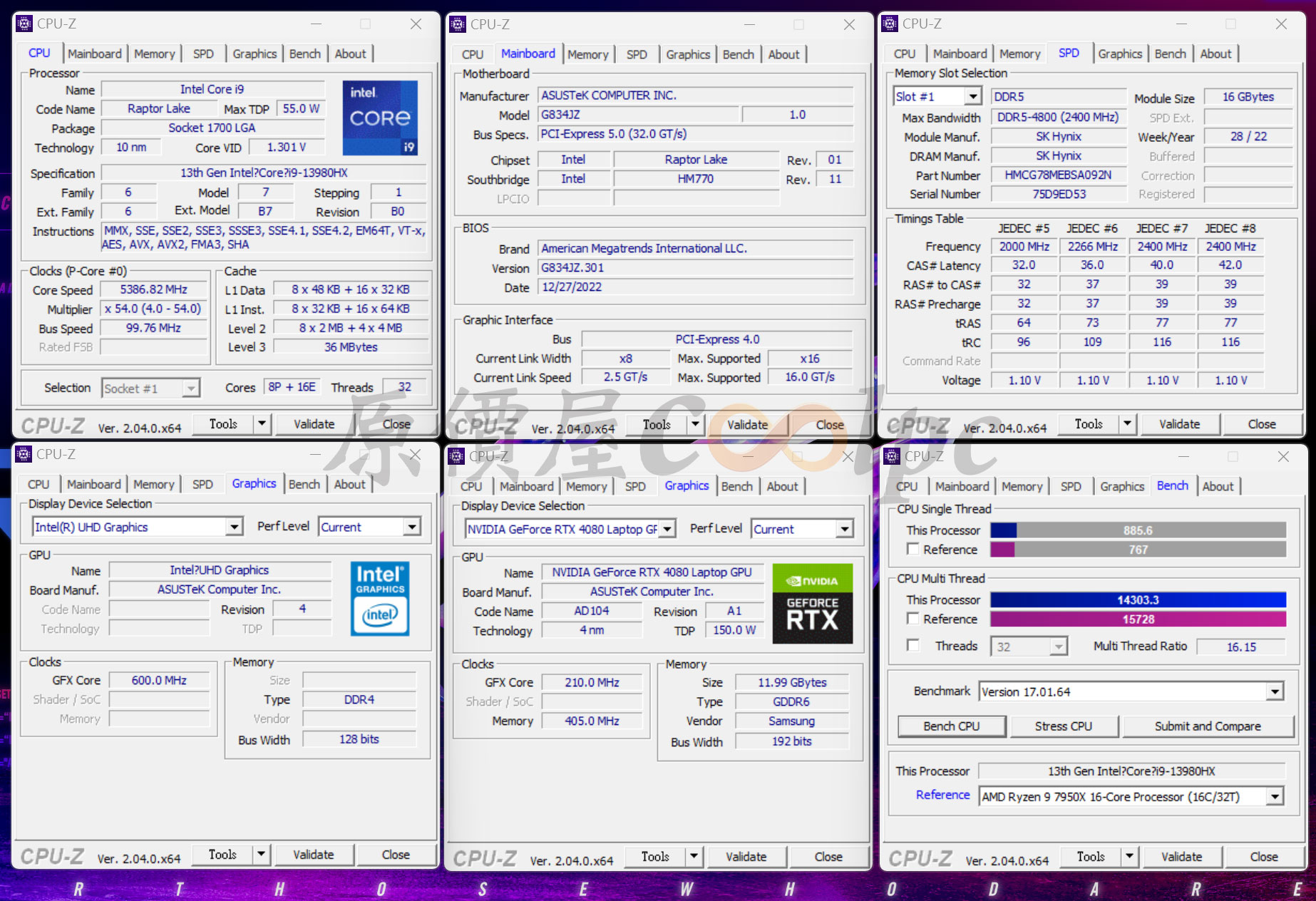Expand NVIDIA GeForce RTX 4080 device dropdown
The width and height of the screenshot is (1316, 901).
point(667,529)
